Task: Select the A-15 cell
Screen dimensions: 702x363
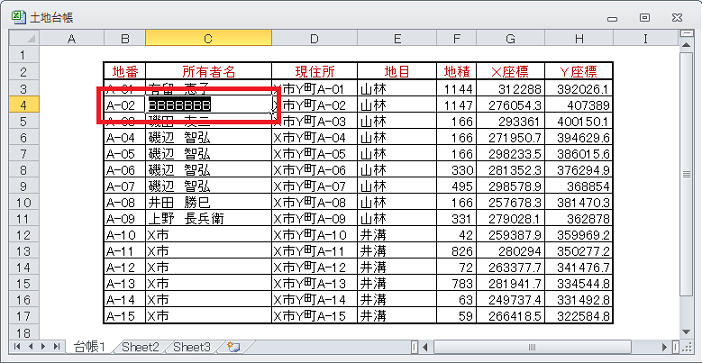Action: tap(124, 316)
